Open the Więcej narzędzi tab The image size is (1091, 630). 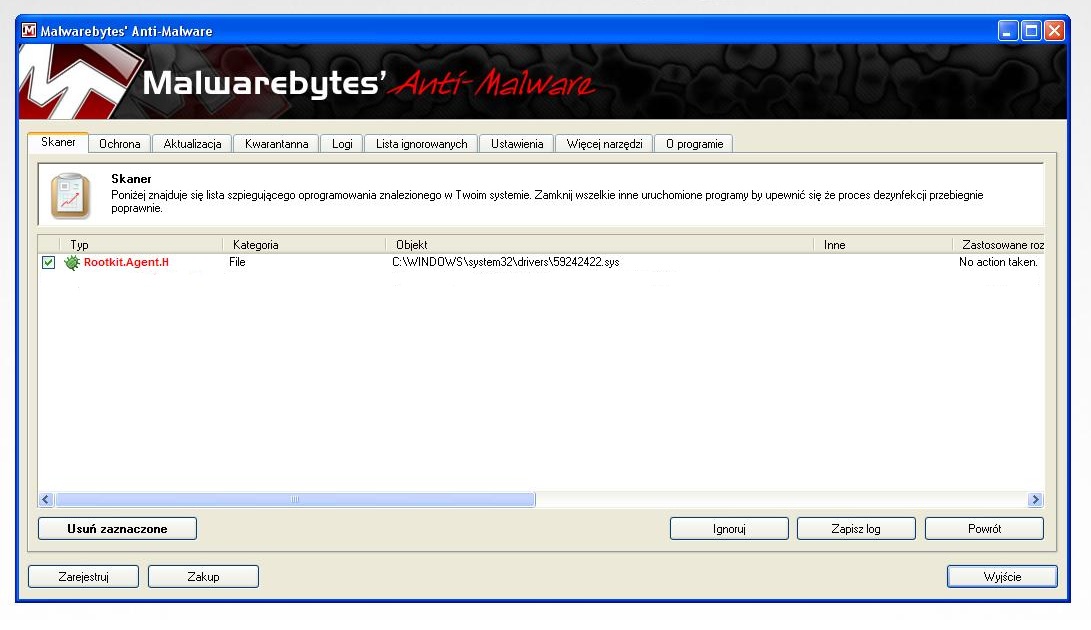604,143
